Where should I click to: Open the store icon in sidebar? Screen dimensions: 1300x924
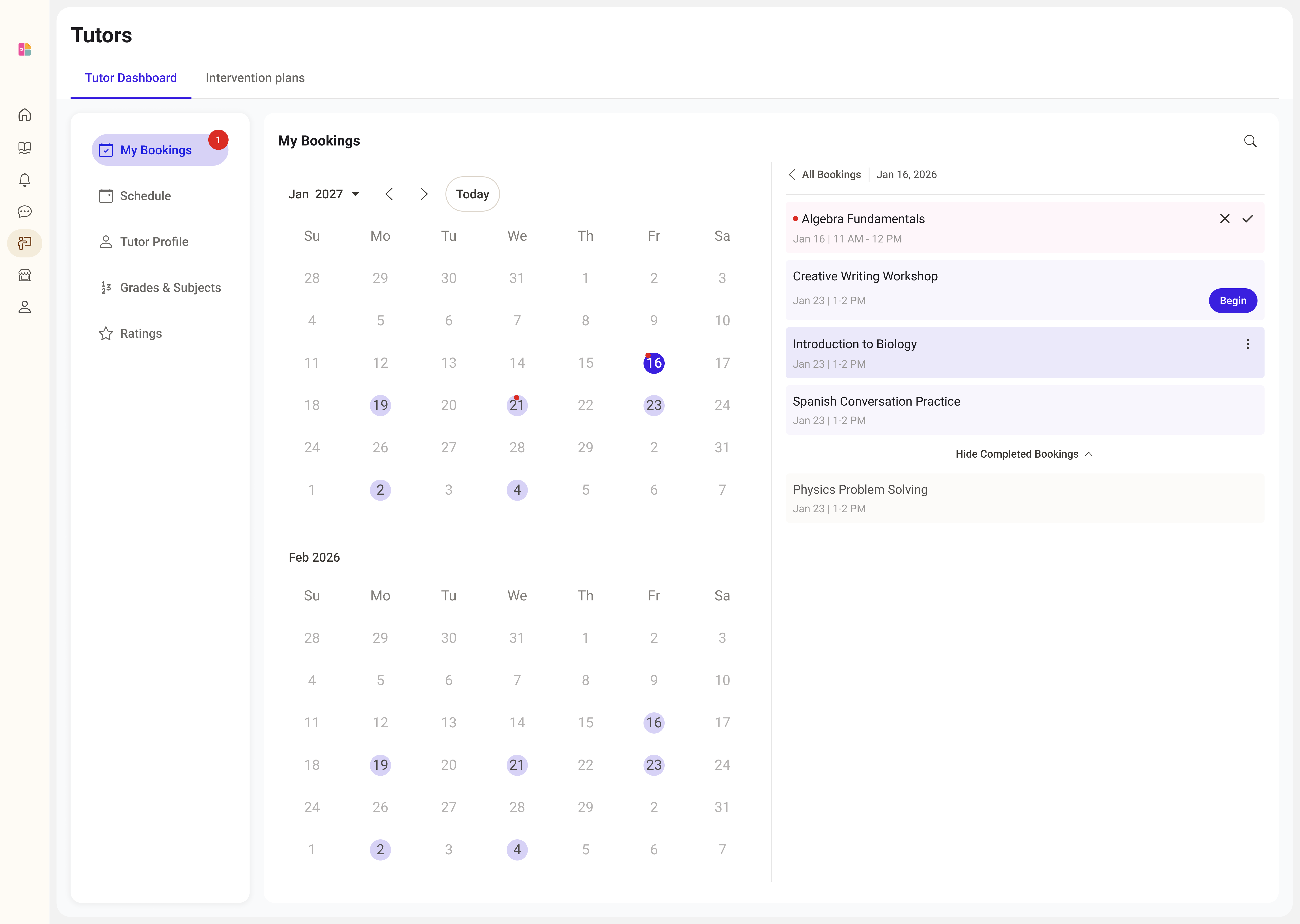pos(24,275)
